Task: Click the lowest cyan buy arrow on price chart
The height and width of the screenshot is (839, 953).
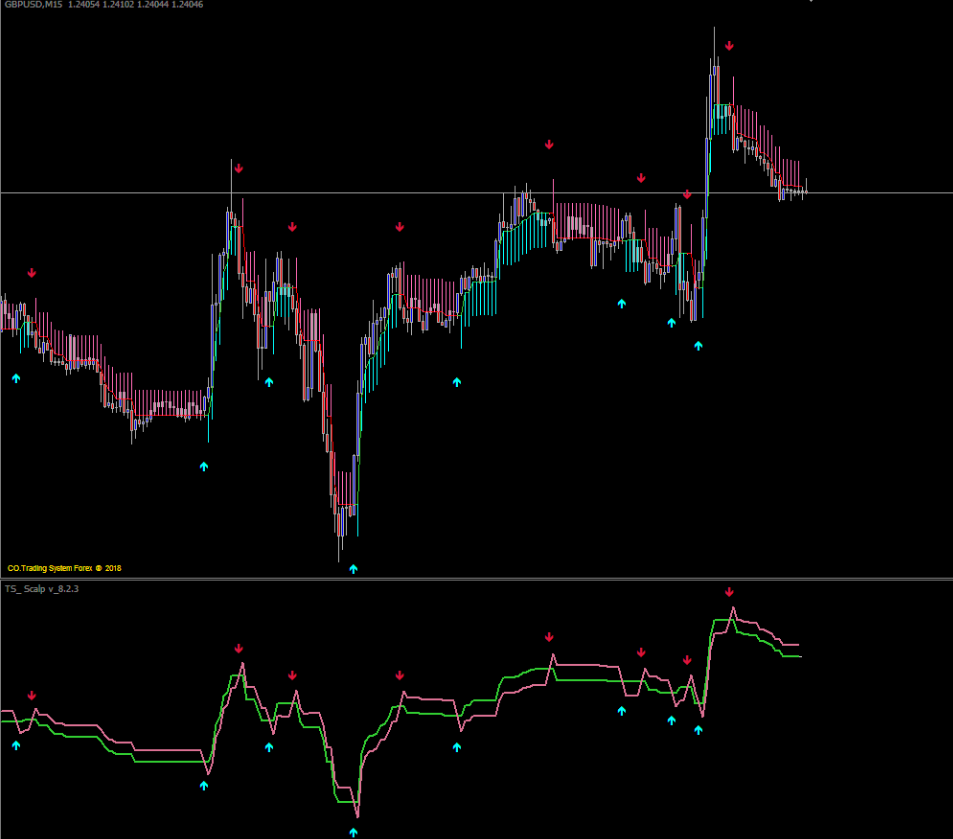Action: click(x=353, y=568)
